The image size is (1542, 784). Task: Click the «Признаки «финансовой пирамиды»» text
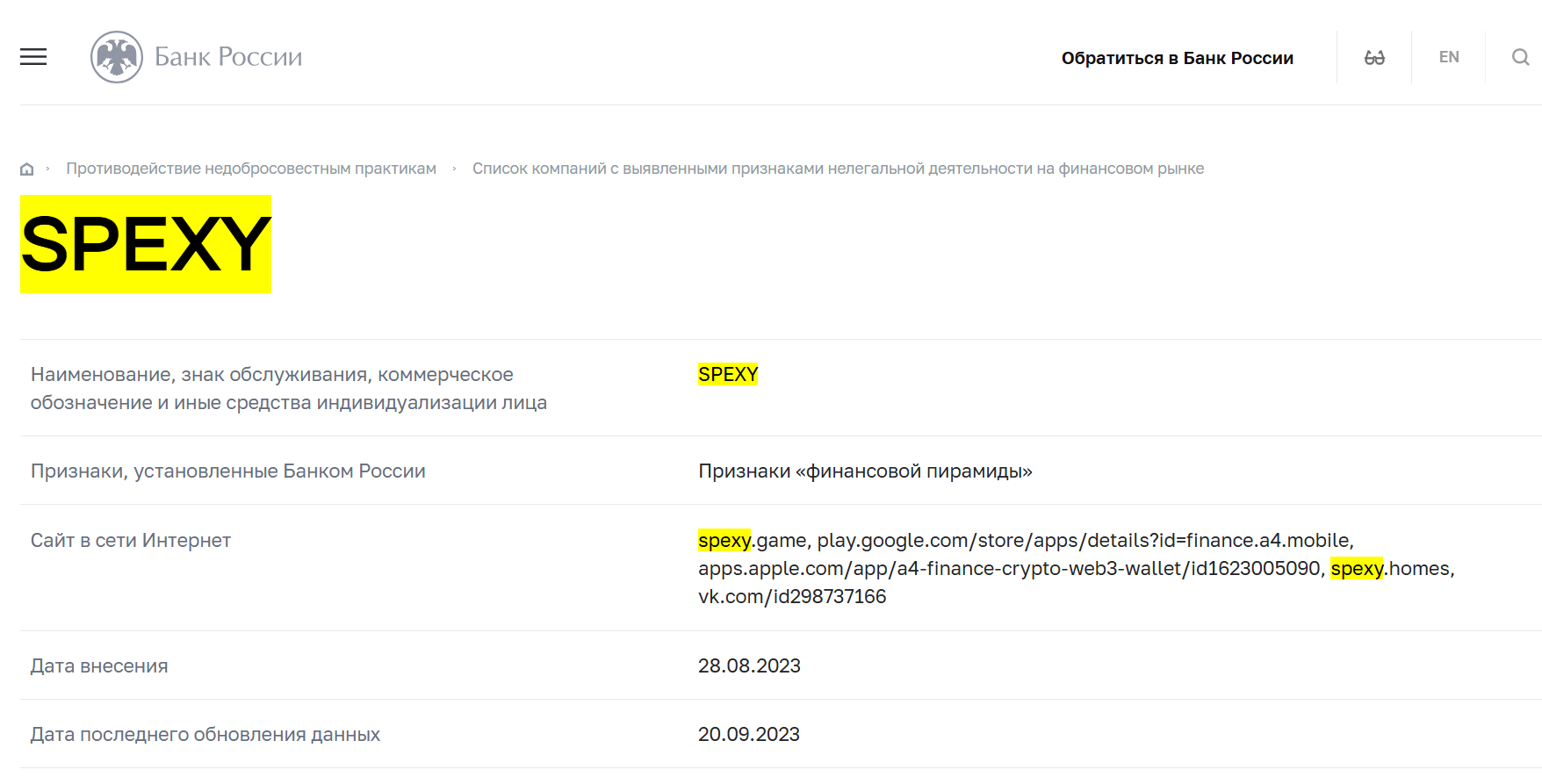click(865, 471)
